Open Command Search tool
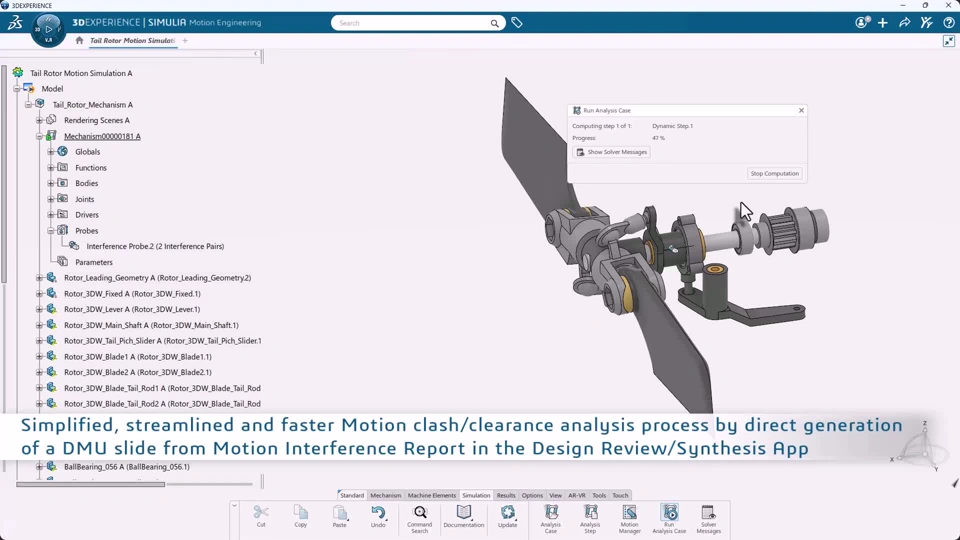 pos(419,519)
